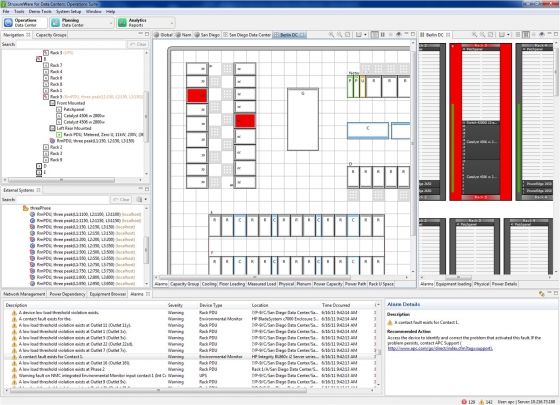Screen dimensions: 560x405
Task: Open the External Systems menu dropdown arrow
Action: point(146,199)
